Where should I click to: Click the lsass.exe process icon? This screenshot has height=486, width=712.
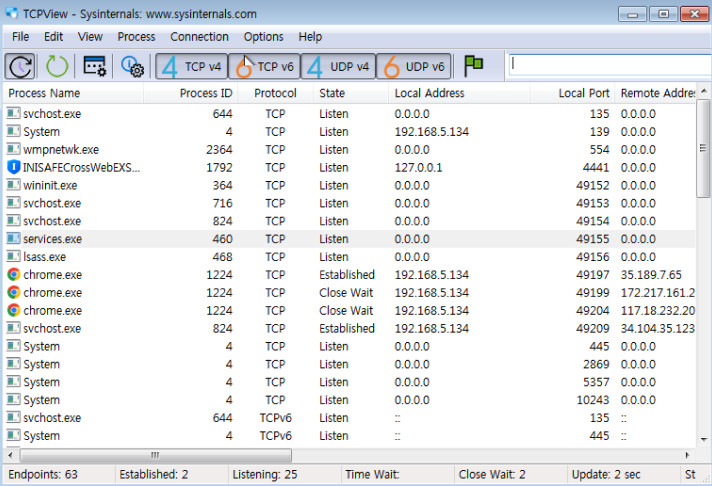[x=14, y=257]
